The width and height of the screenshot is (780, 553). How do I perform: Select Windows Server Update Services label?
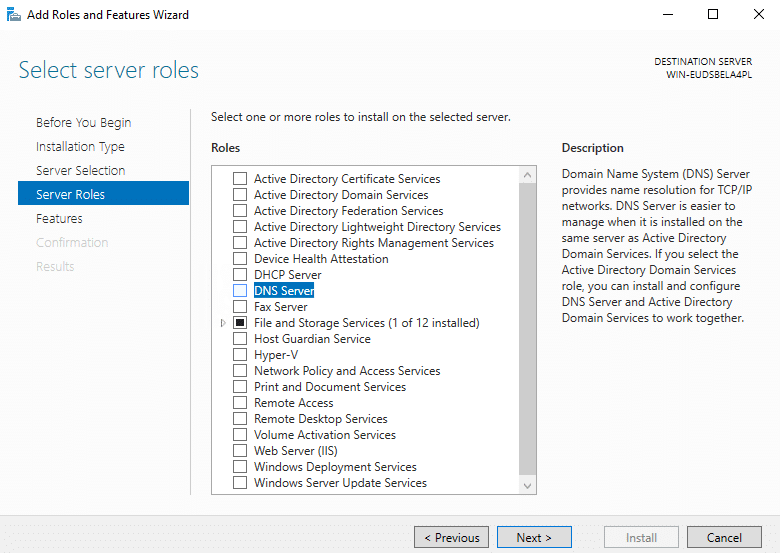click(x=340, y=483)
